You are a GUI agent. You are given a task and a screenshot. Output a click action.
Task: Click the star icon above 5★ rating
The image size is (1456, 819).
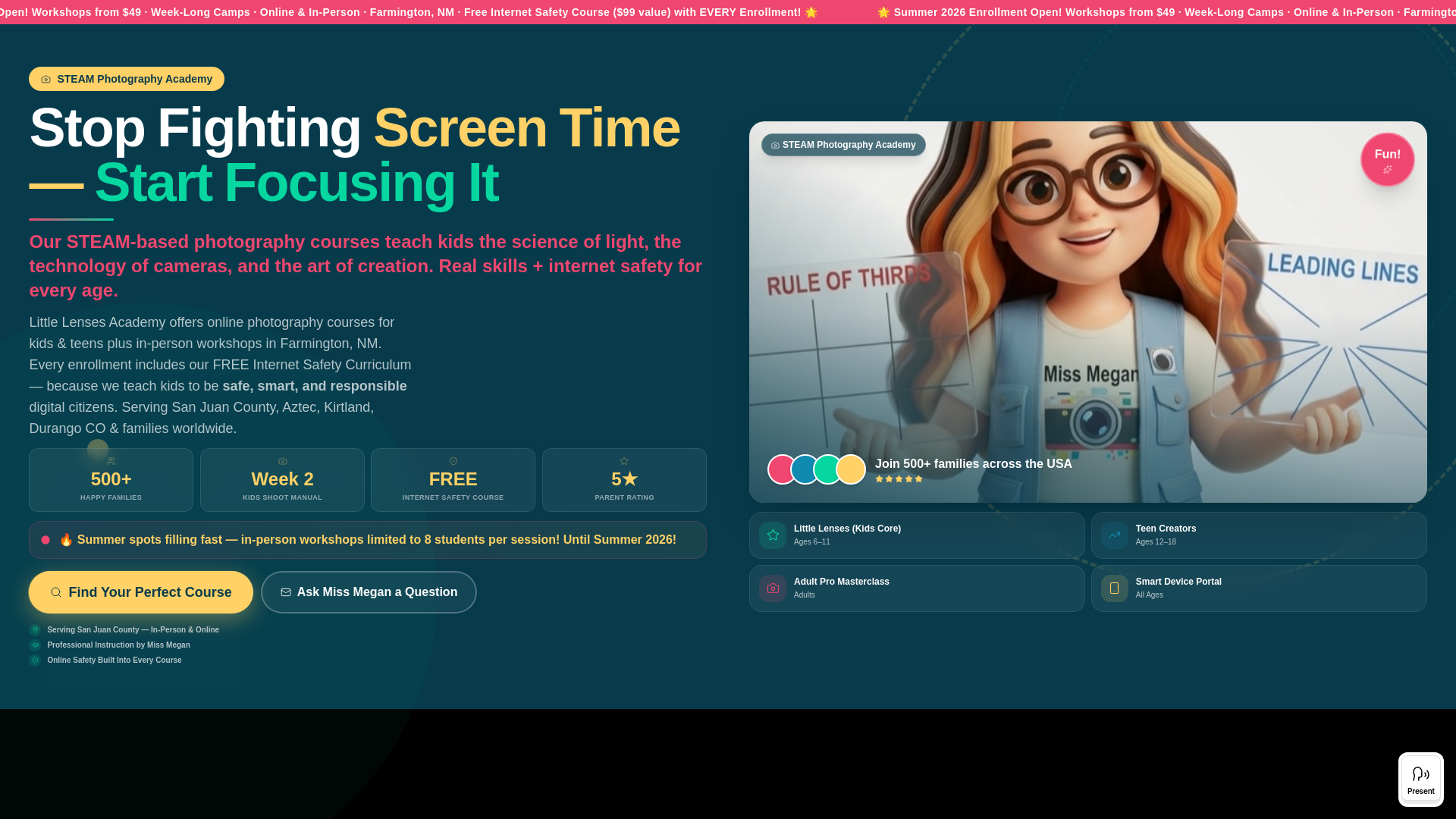click(x=624, y=461)
